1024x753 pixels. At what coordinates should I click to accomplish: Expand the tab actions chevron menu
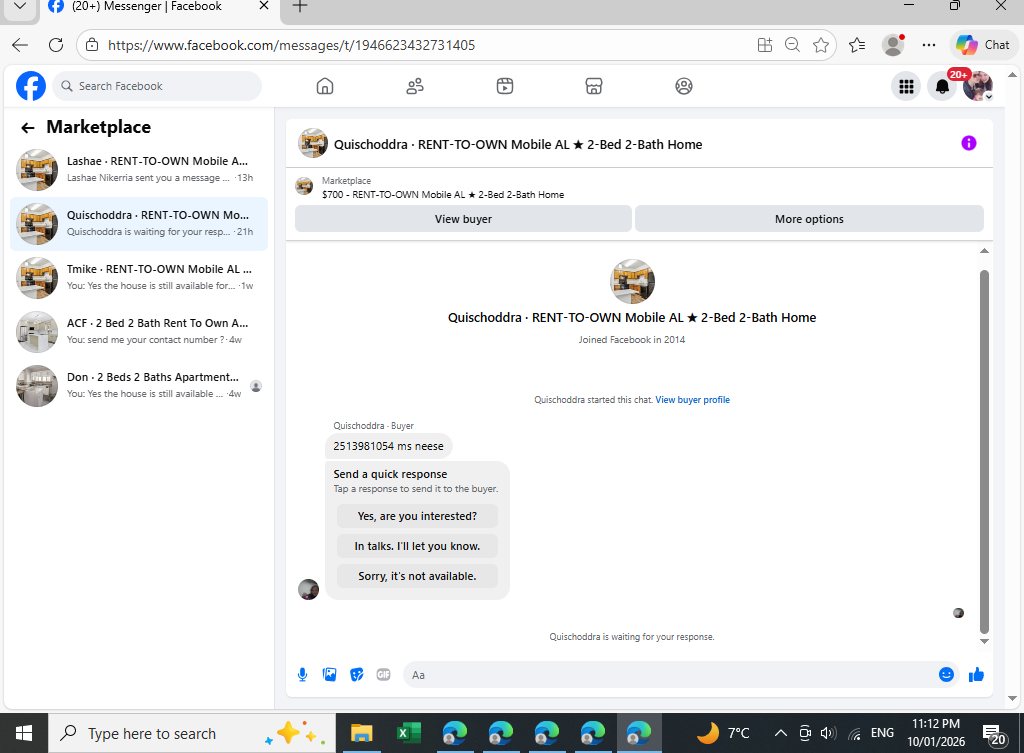pyautogui.click(x=20, y=7)
